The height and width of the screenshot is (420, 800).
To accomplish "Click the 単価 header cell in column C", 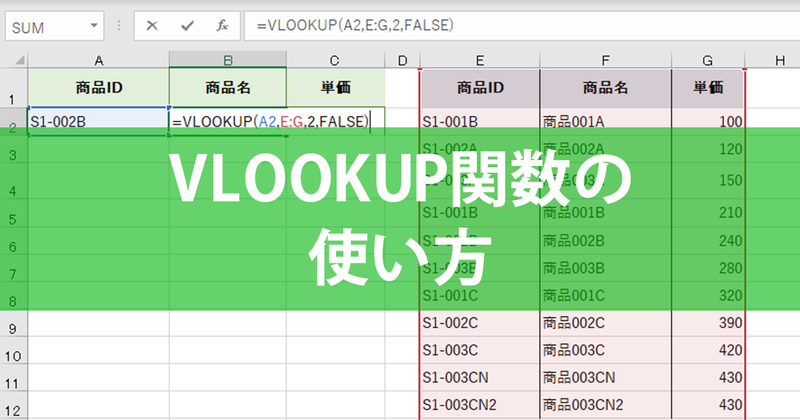I will pos(335,88).
